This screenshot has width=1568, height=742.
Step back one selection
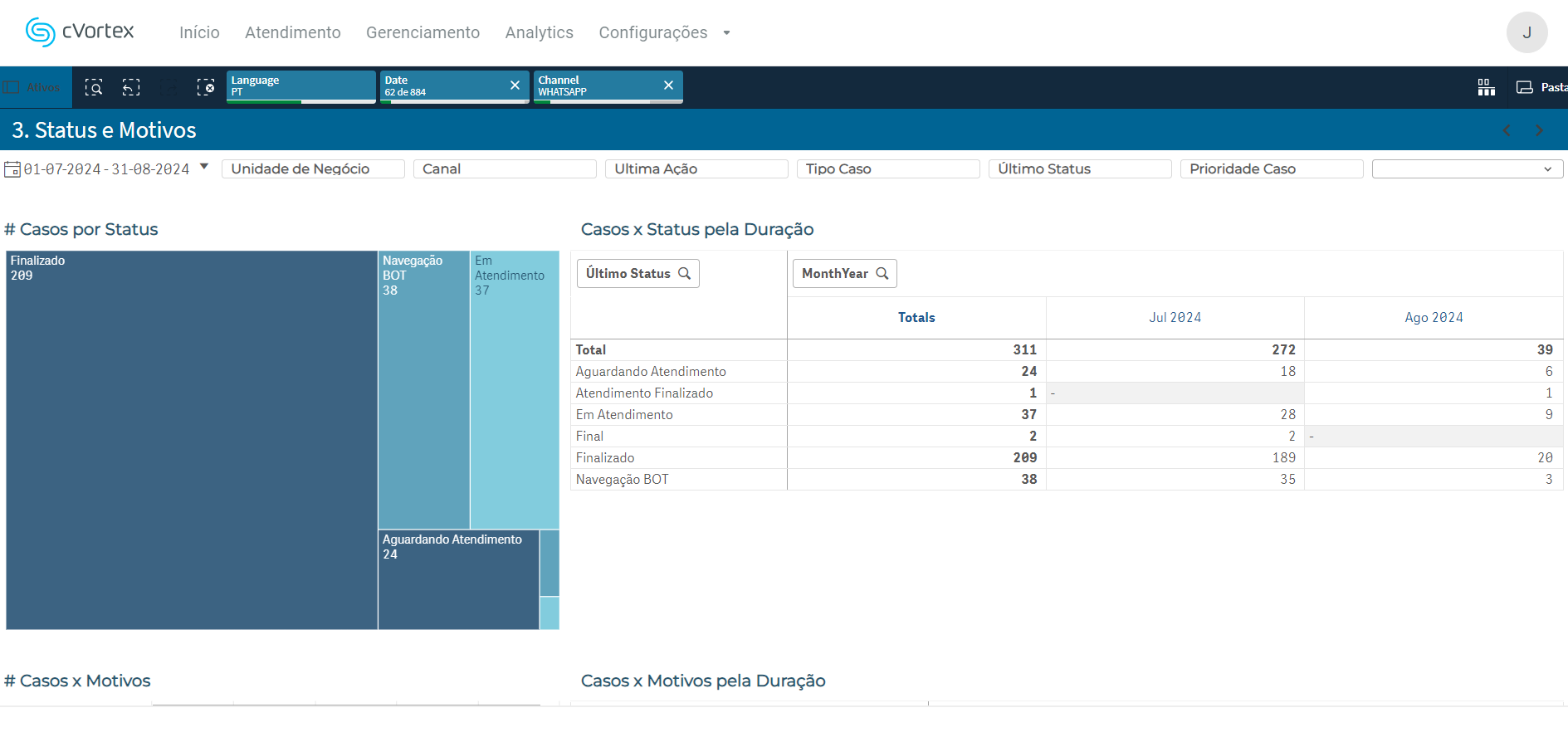point(131,87)
